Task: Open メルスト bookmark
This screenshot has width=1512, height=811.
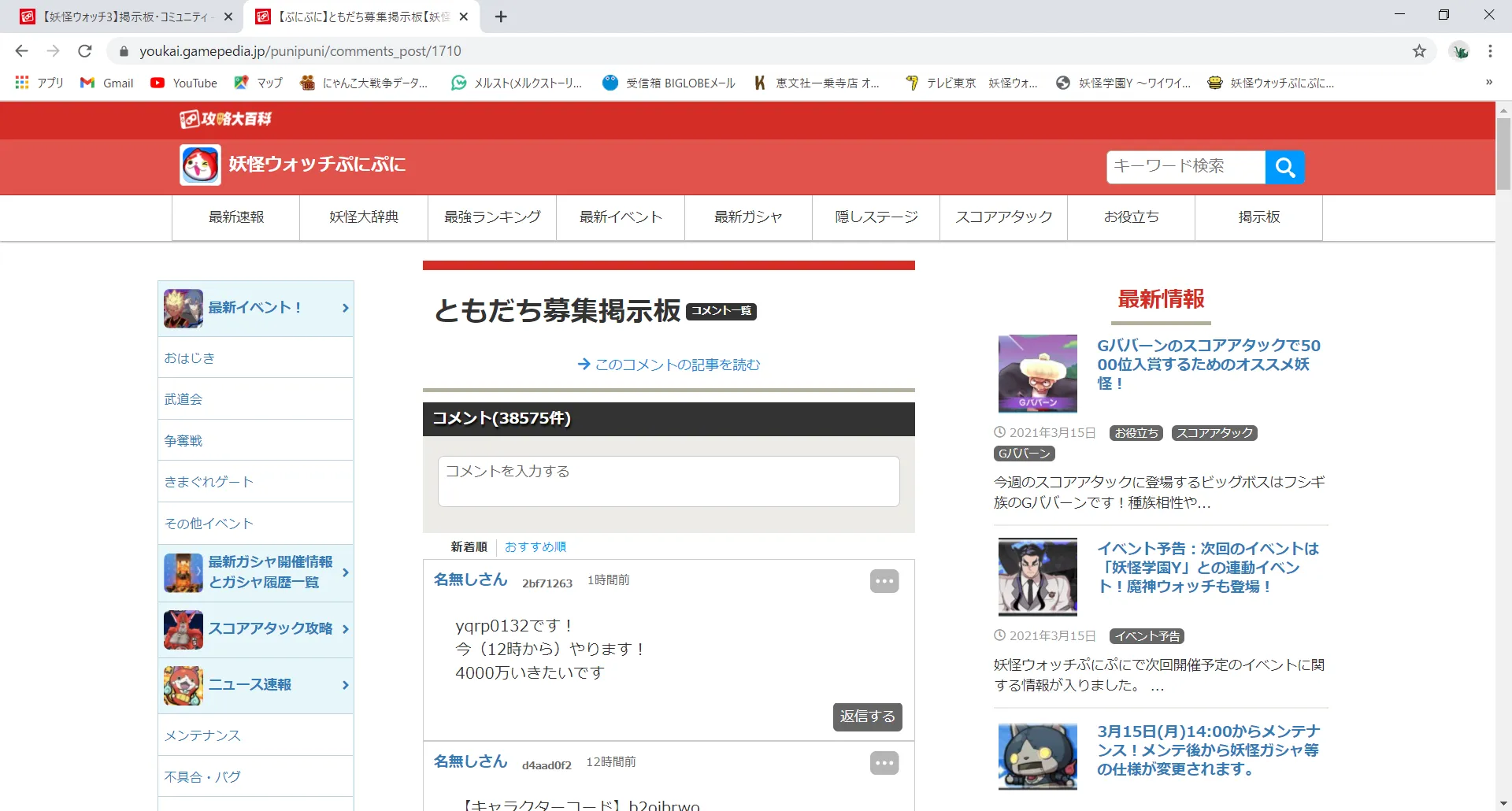Action: [x=517, y=83]
